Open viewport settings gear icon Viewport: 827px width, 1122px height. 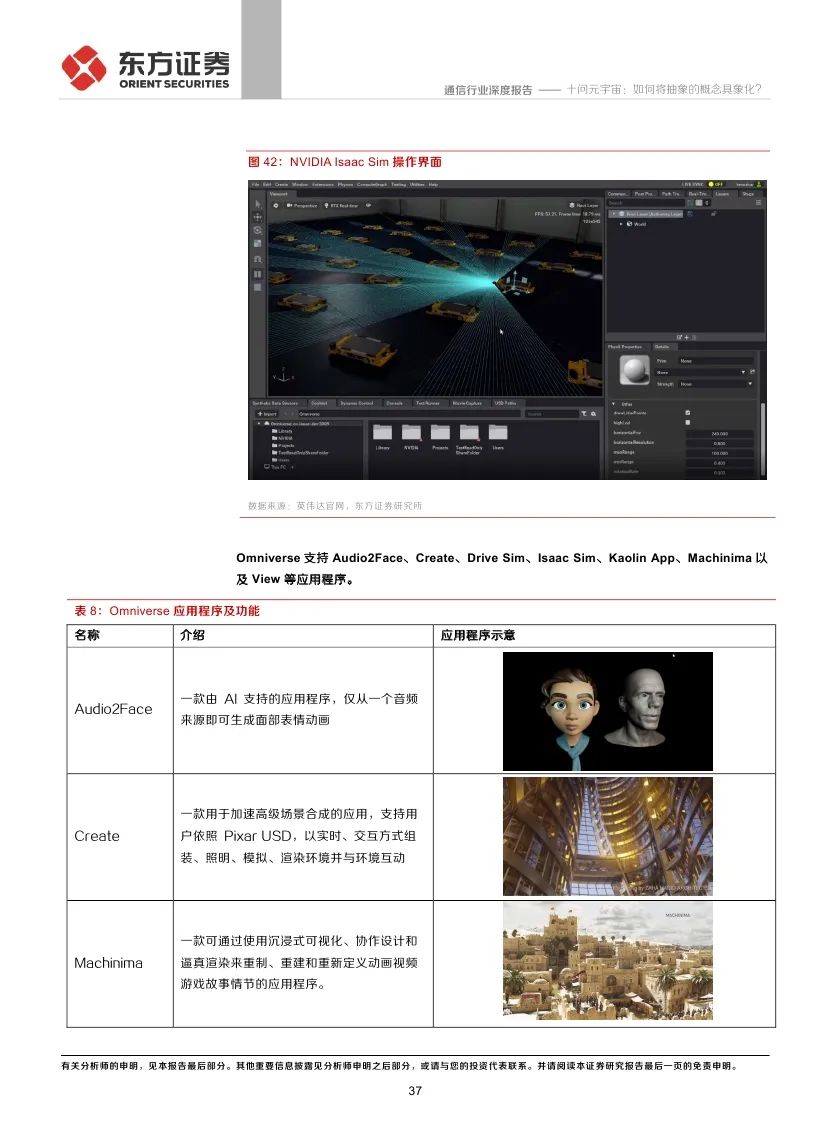(276, 205)
